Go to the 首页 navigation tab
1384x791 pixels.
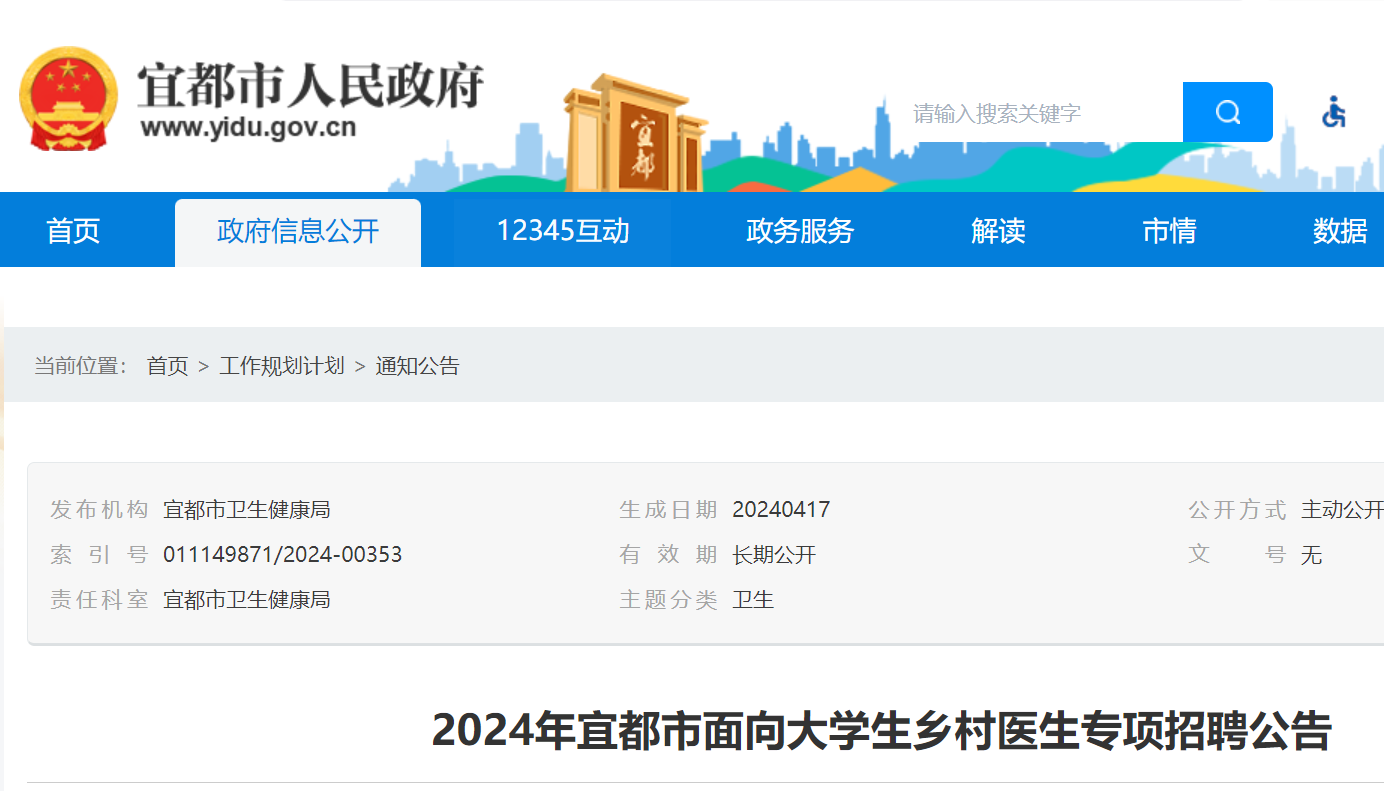pyautogui.click(x=73, y=231)
